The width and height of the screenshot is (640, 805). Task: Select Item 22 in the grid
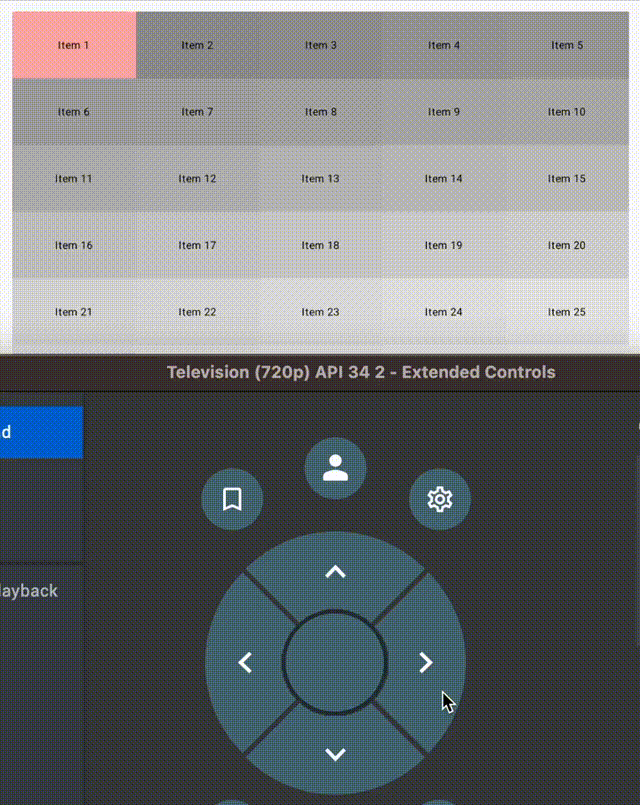(x=198, y=312)
